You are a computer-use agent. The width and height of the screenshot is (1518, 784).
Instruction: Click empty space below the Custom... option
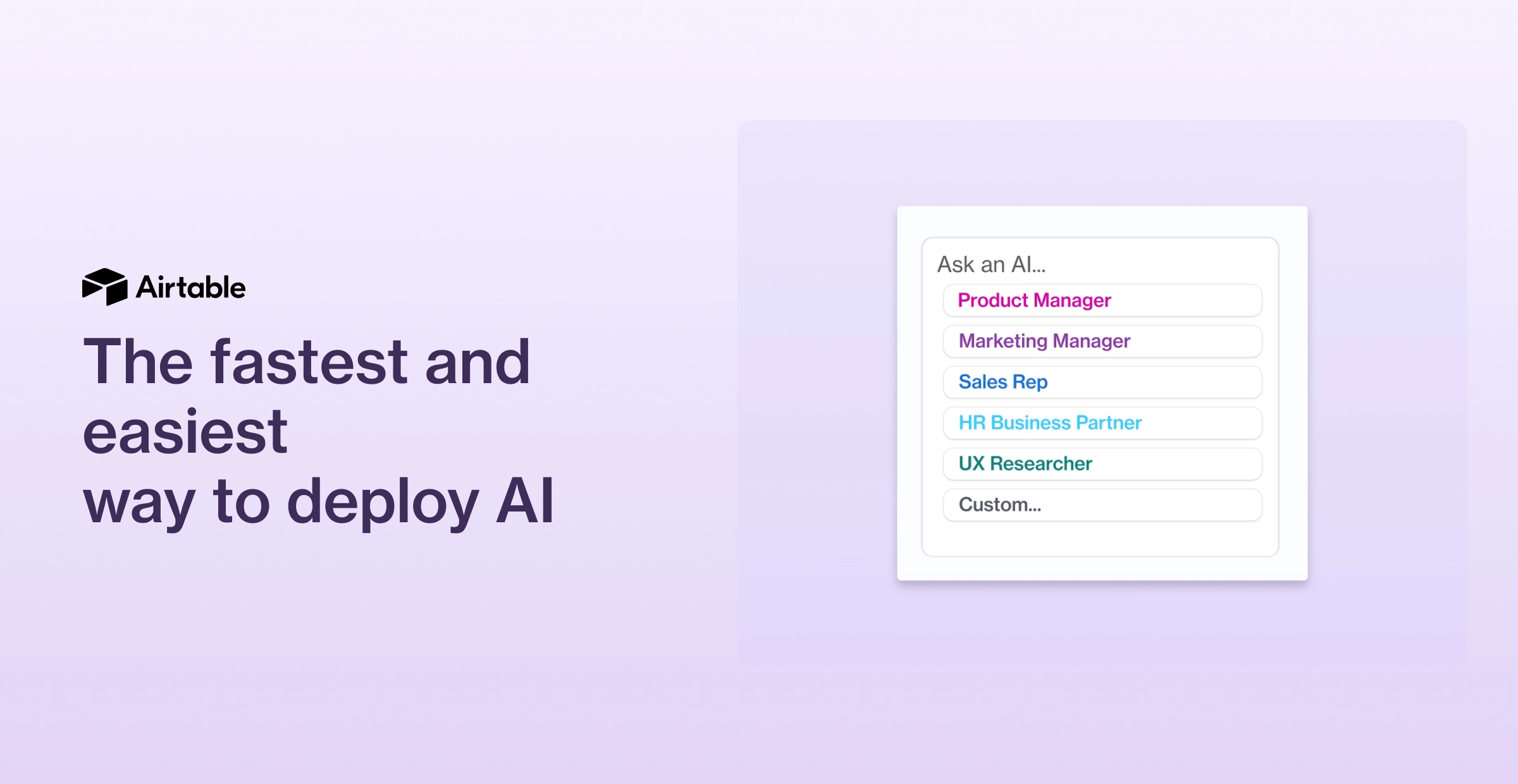(x=1101, y=538)
